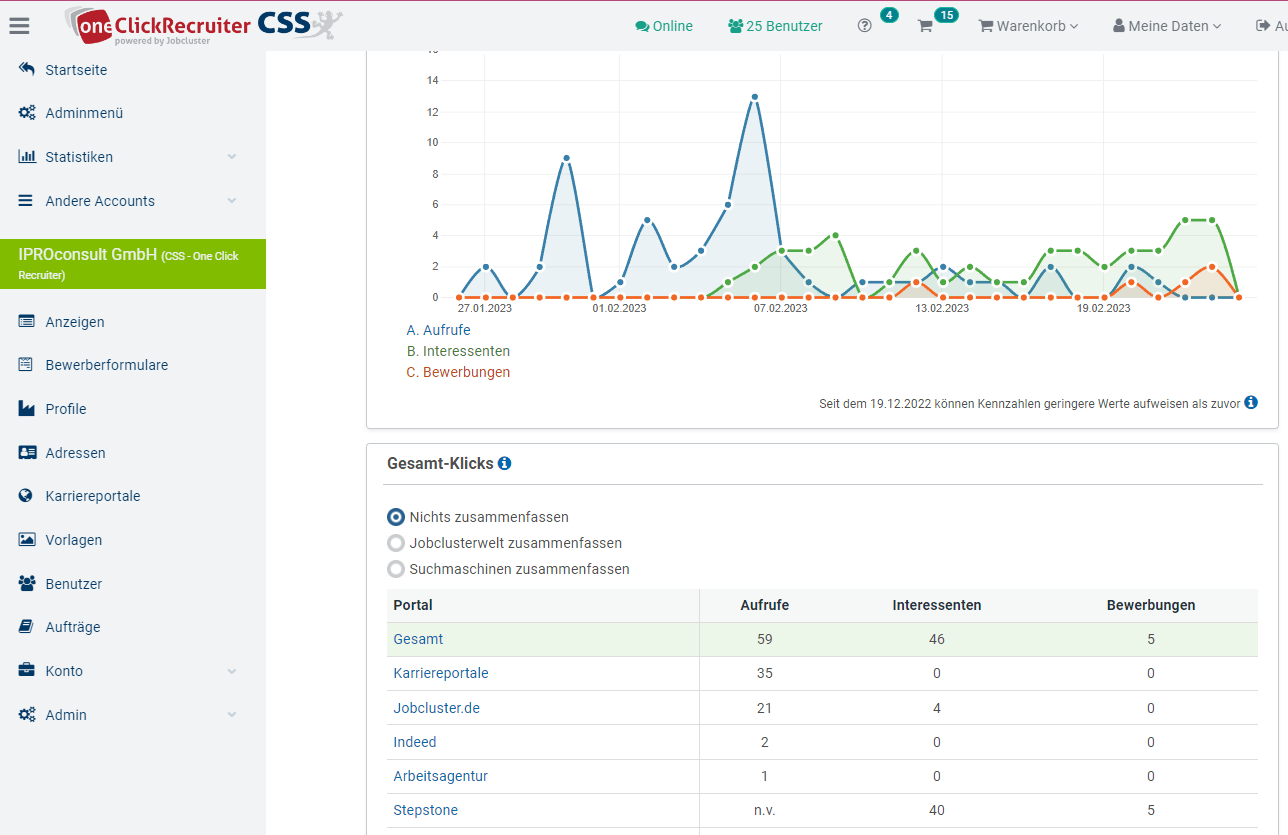The width and height of the screenshot is (1288, 835).
Task: Expand the Statistiken submenu chevron
Action: tap(232, 157)
